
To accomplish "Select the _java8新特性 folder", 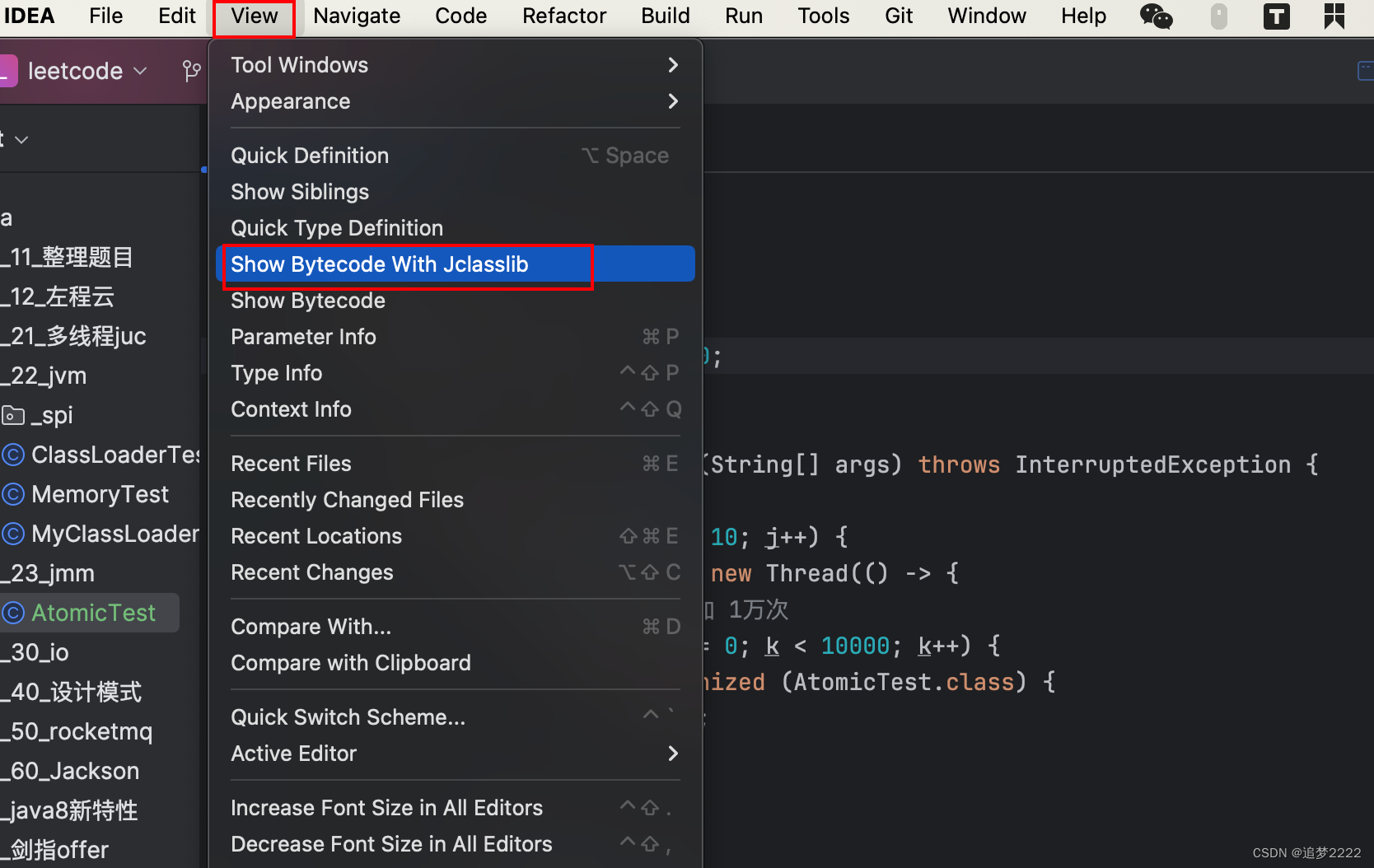I will (69, 810).
